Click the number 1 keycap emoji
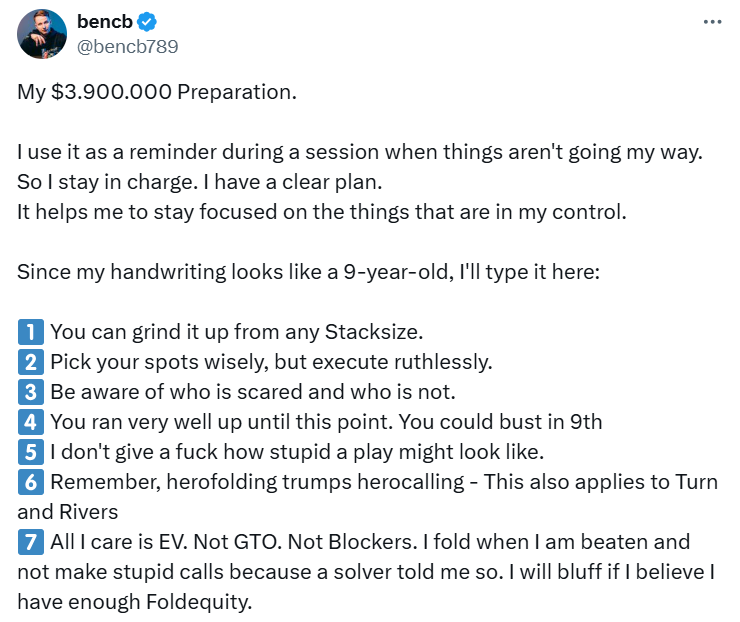 tap(29, 332)
